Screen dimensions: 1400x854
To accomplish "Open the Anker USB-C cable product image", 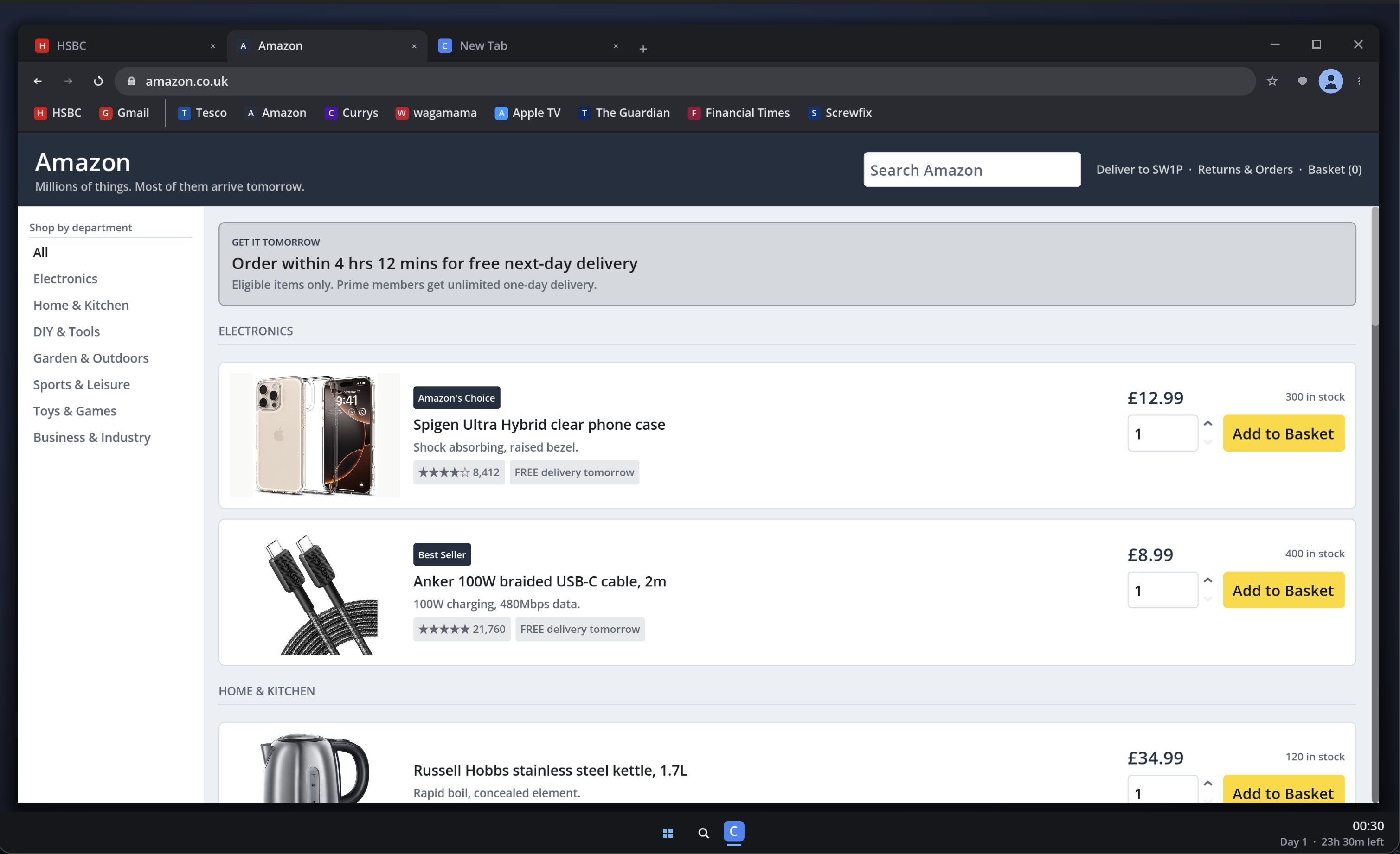I will click(315, 592).
